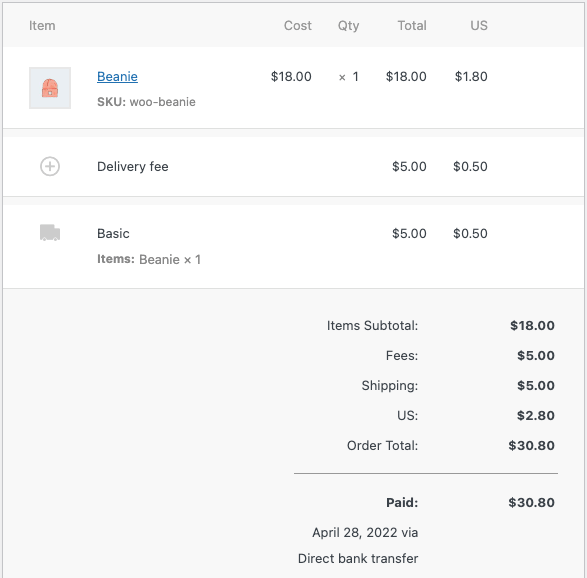Click the Shipping amount $5.00 in totals
Image resolution: width=587 pixels, height=578 pixels.
point(536,386)
